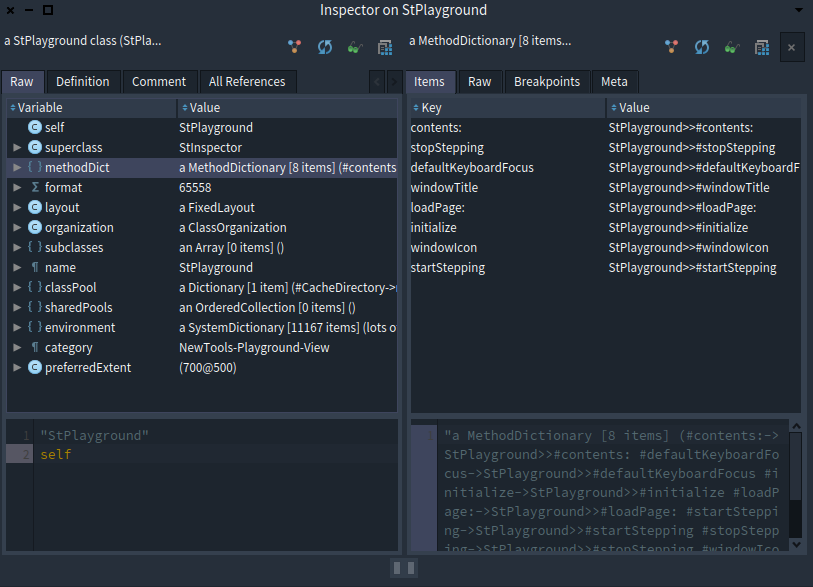Expand the category row

tap(17, 347)
